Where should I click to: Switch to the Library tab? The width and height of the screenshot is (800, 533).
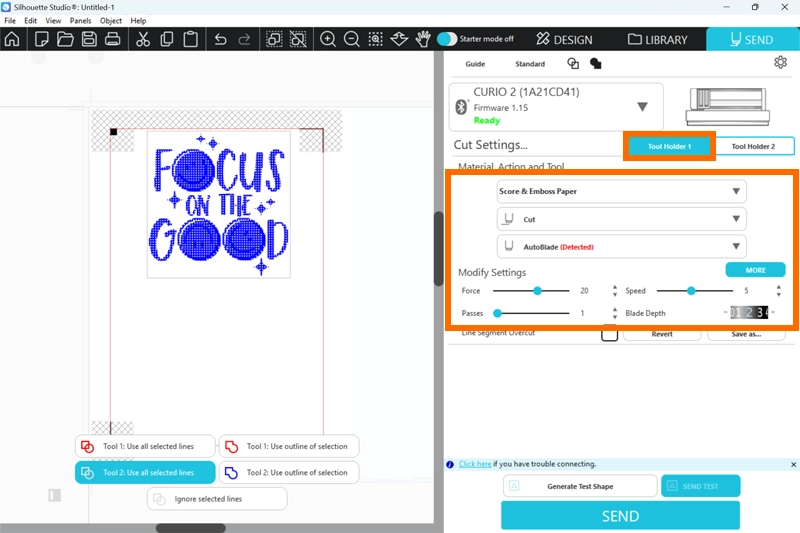[658, 40]
